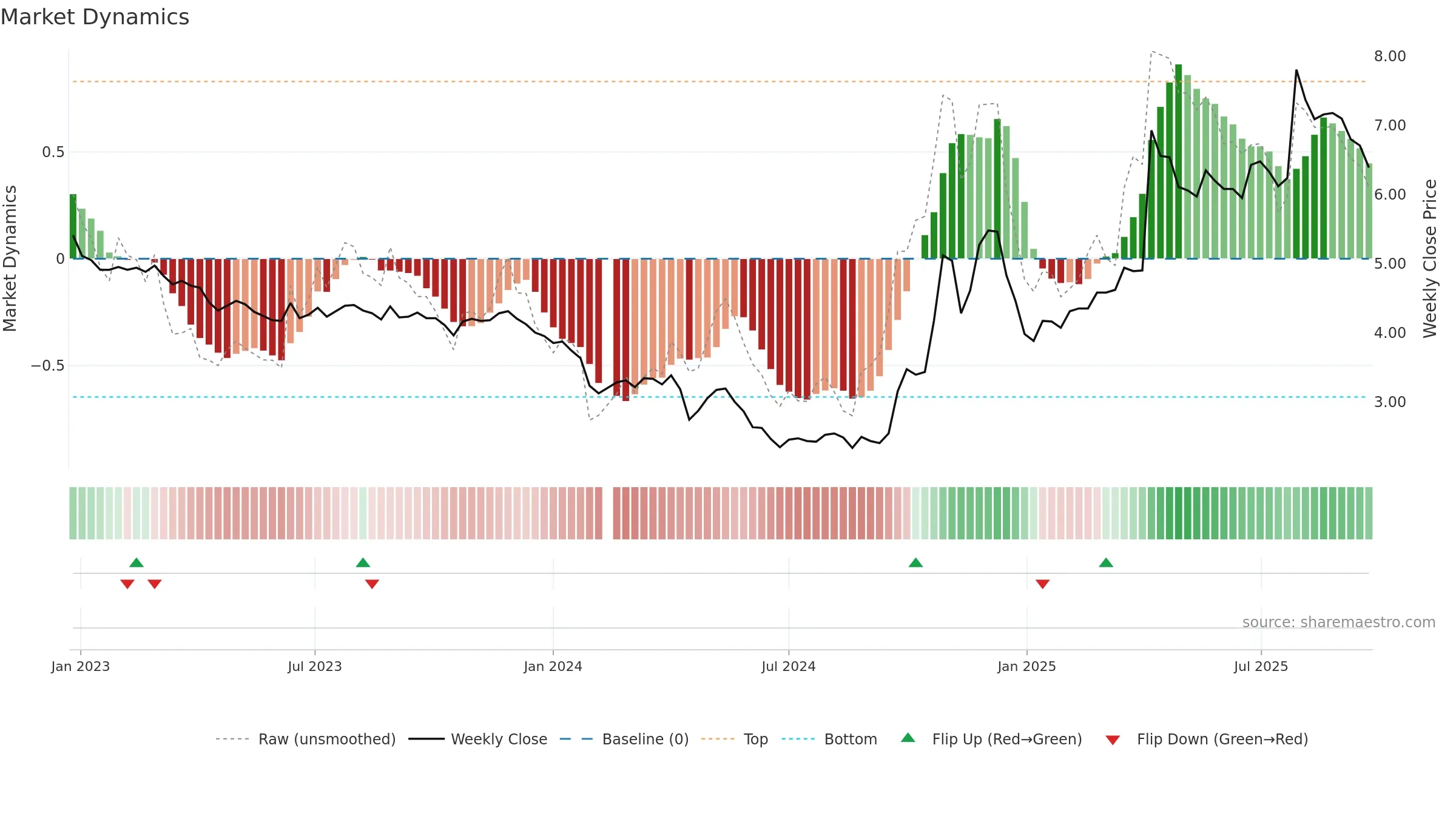This screenshot has width=1456, height=819.
Task: Select the Jan 2024 axis label
Action: click(x=553, y=666)
